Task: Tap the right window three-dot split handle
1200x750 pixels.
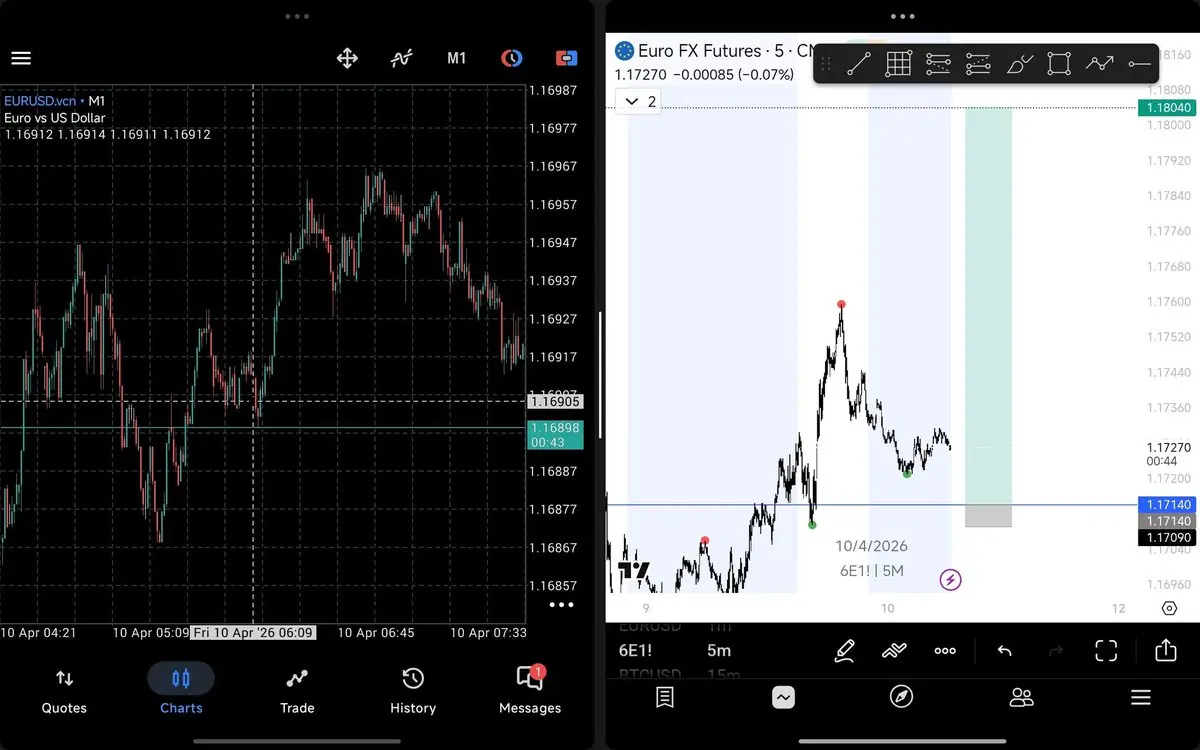Action: click(902, 16)
